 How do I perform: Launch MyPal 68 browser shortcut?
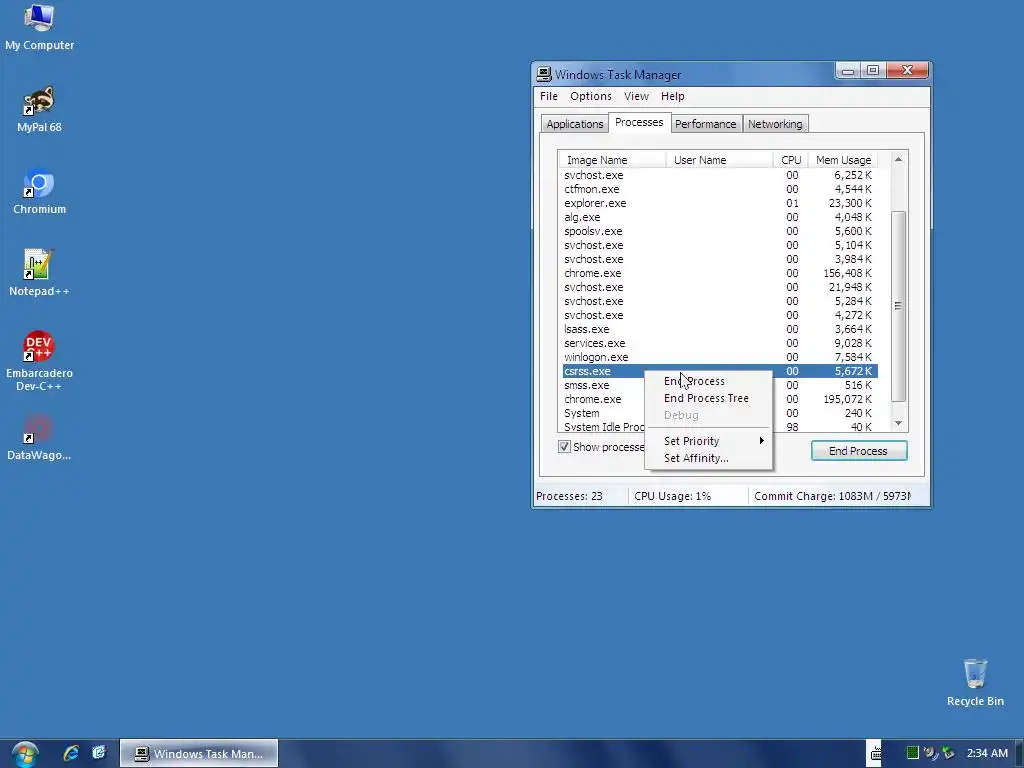[x=39, y=110]
